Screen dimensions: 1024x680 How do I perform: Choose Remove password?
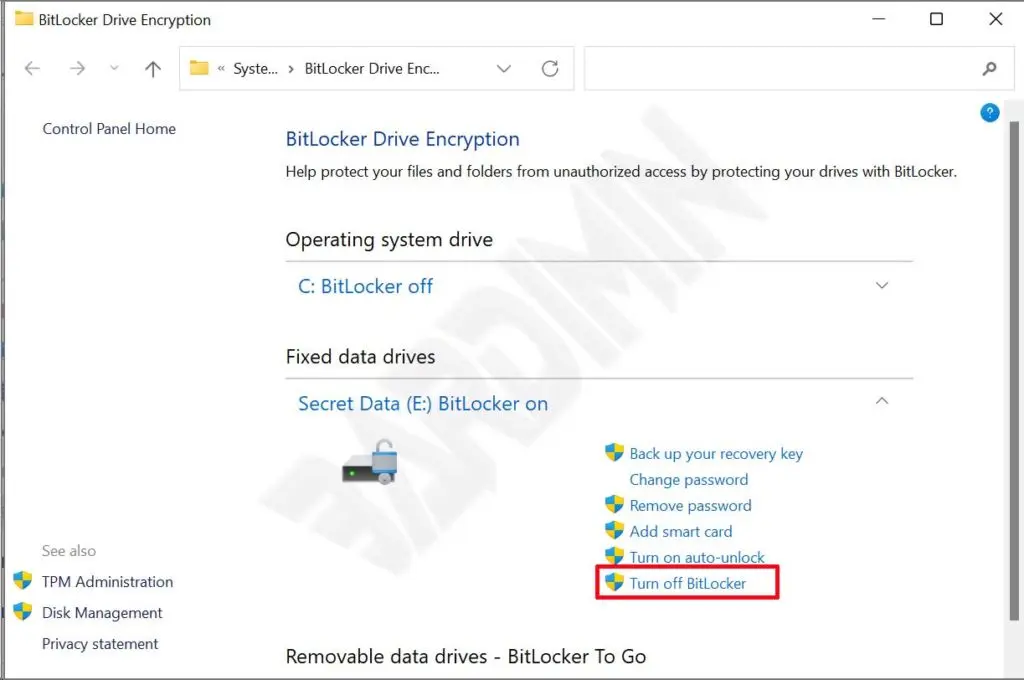click(x=690, y=506)
